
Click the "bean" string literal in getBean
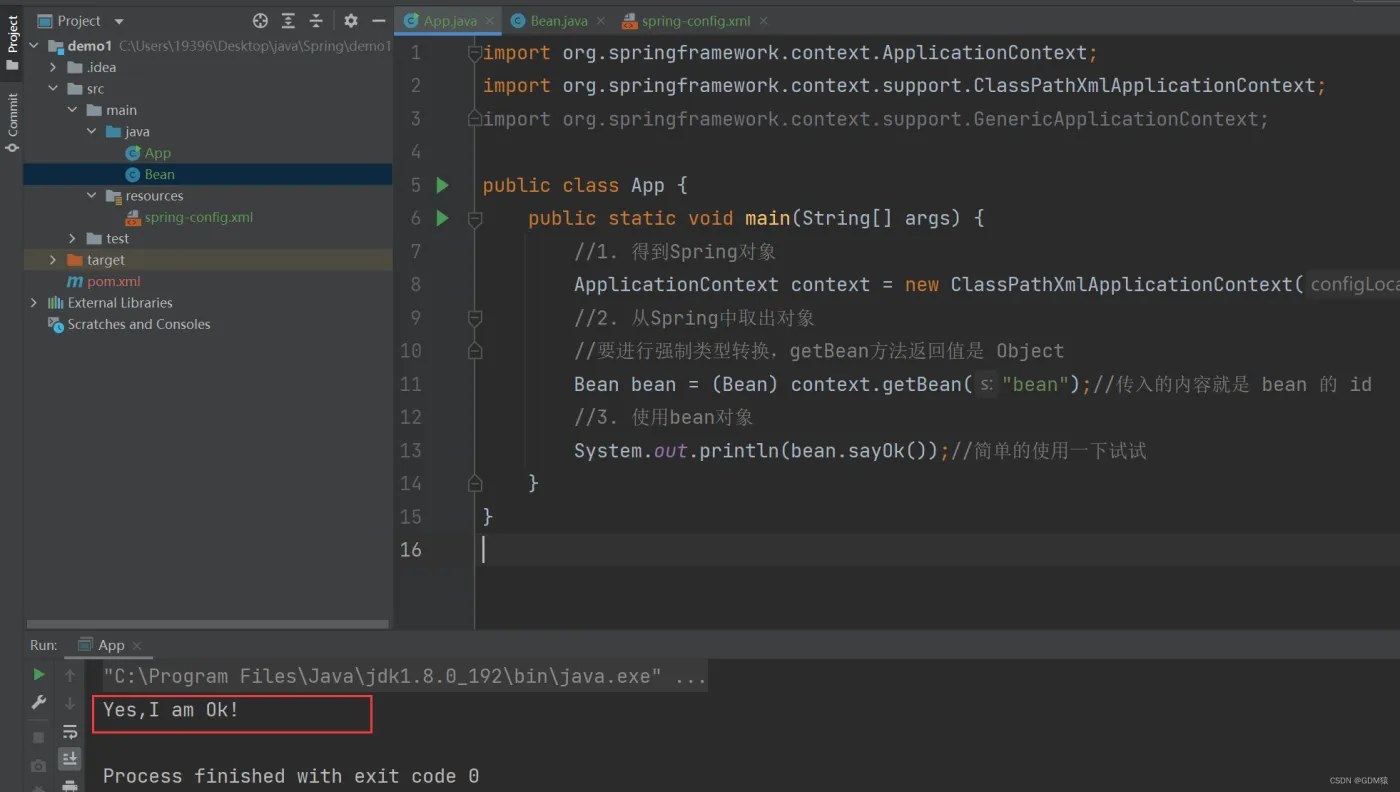(1037, 385)
